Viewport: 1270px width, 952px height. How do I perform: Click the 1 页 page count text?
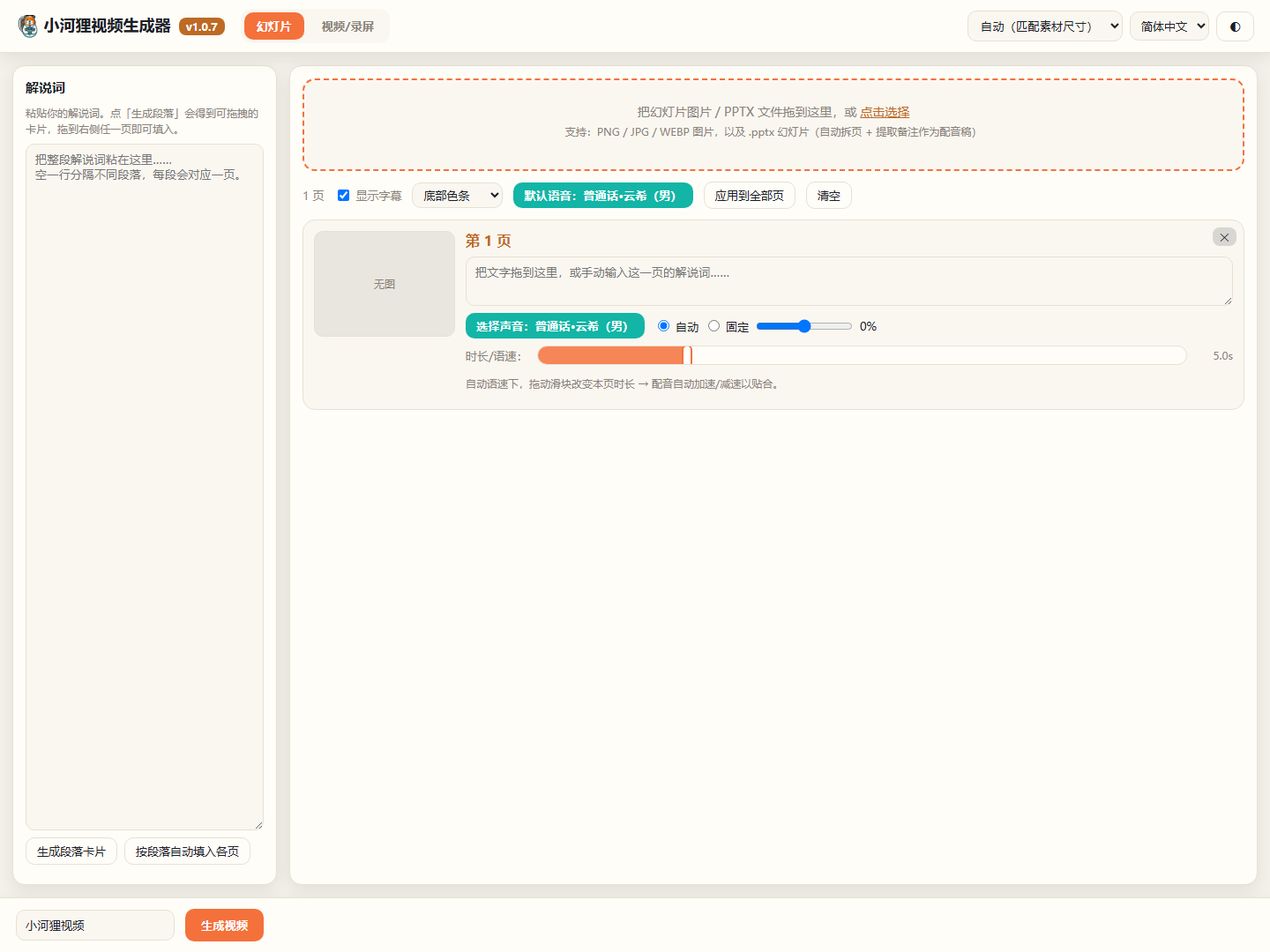[x=313, y=196]
